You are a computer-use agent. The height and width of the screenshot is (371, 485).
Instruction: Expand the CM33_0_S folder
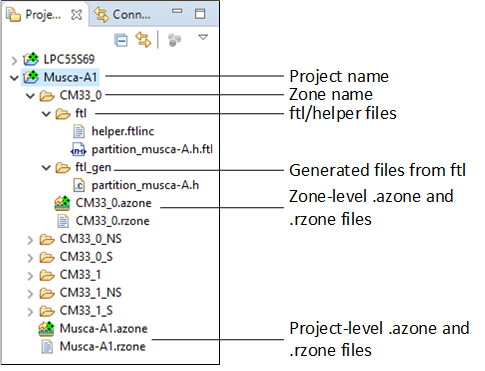pos(30,258)
